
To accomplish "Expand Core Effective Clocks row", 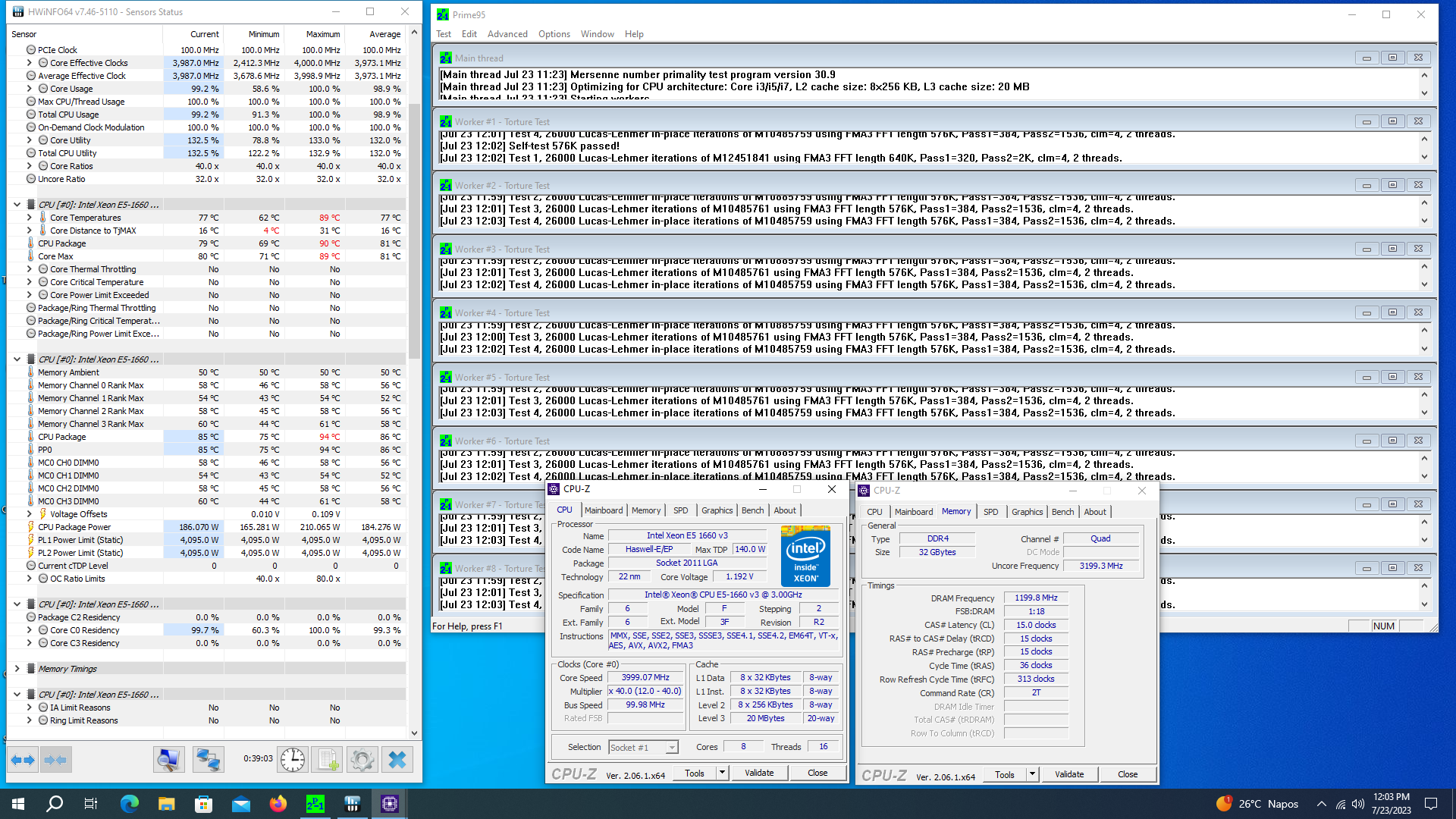I will click(30, 63).
